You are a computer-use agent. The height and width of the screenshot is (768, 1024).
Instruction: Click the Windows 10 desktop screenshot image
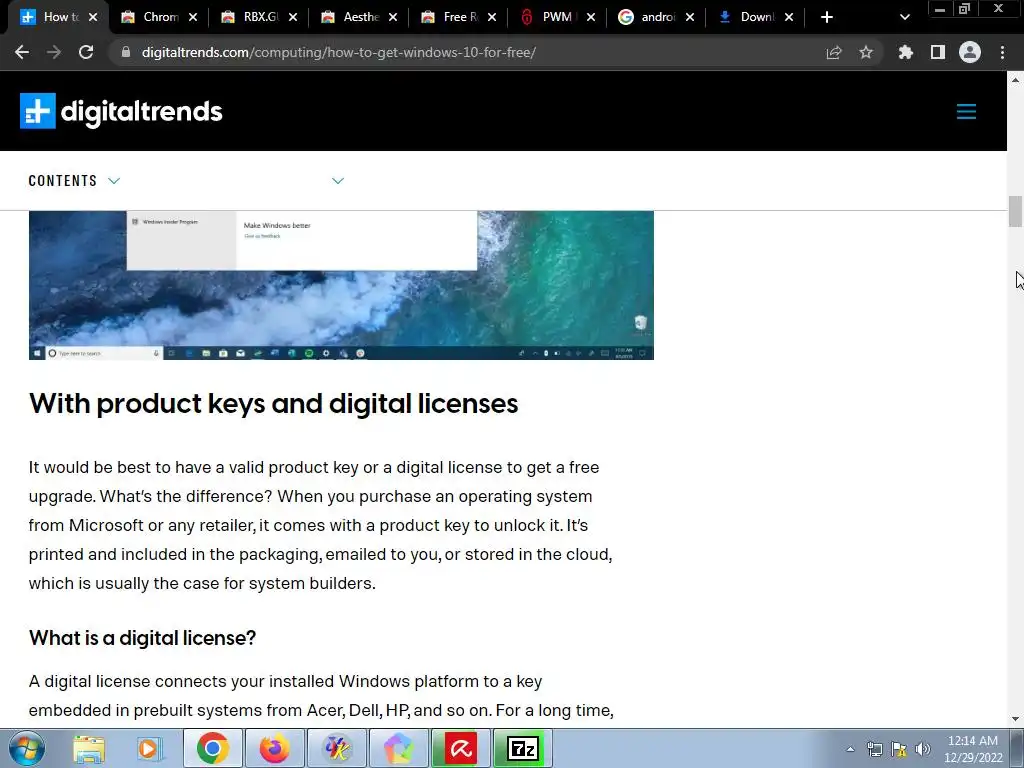[x=341, y=285]
